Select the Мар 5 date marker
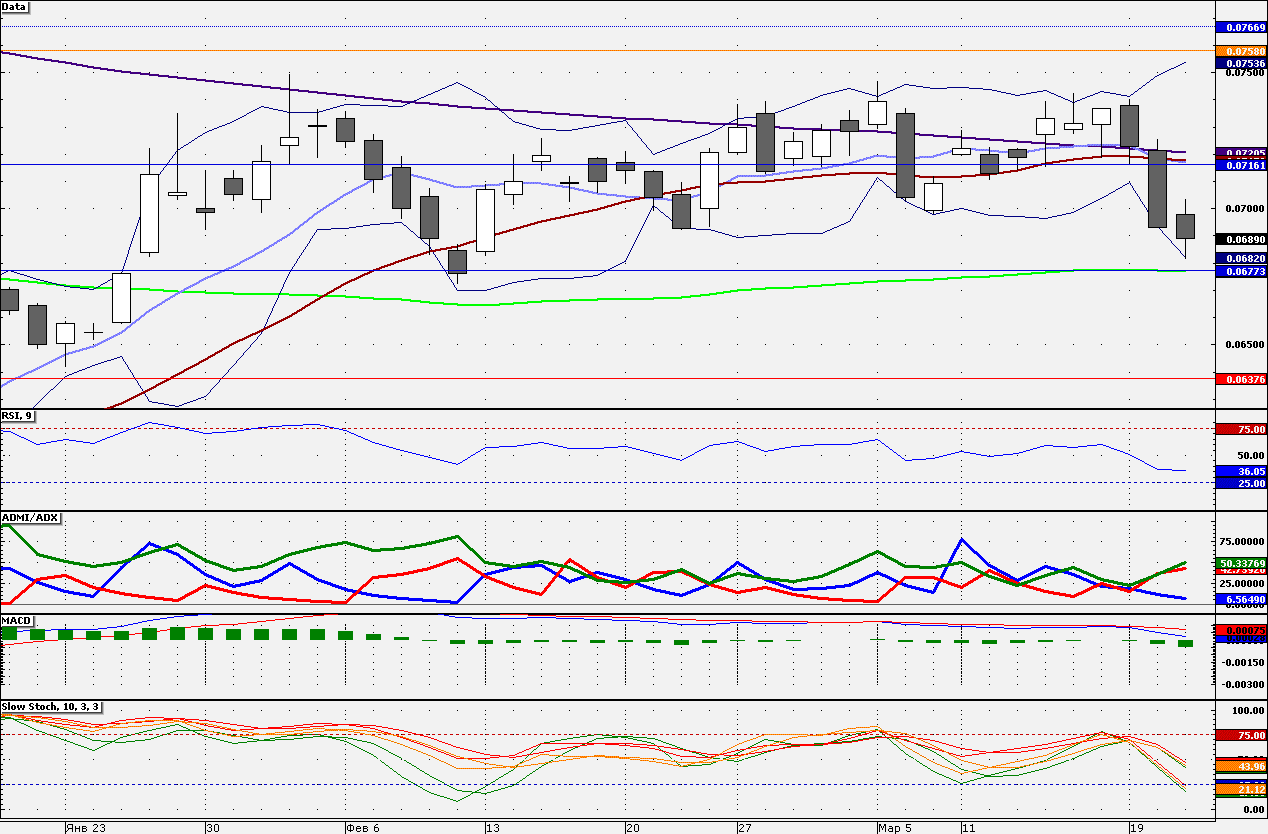 [895, 828]
